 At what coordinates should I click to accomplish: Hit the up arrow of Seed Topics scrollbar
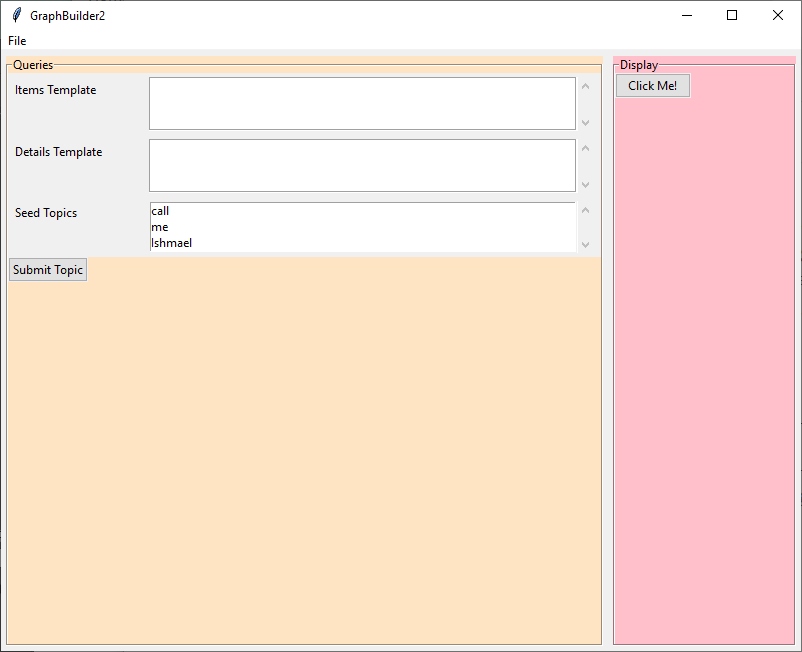click(586, 211)
